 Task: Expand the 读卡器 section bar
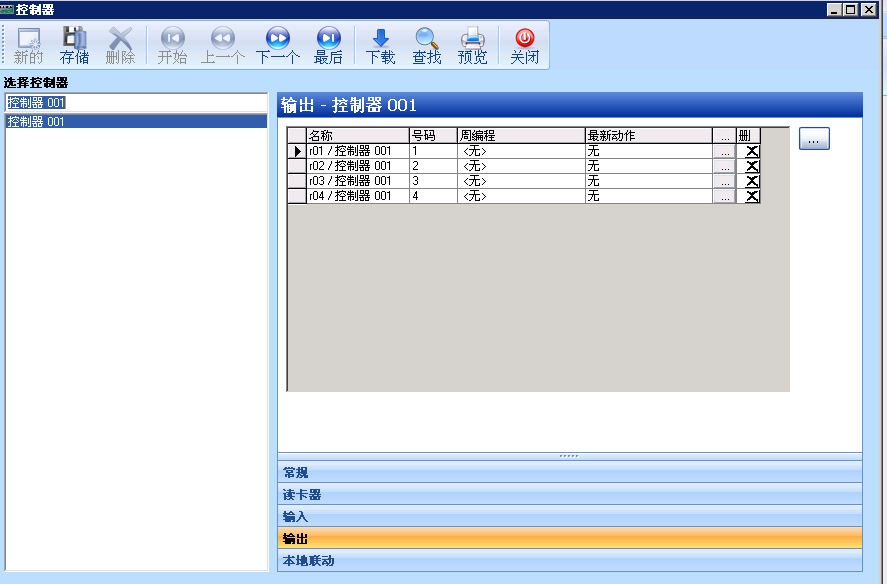(570, 494)
